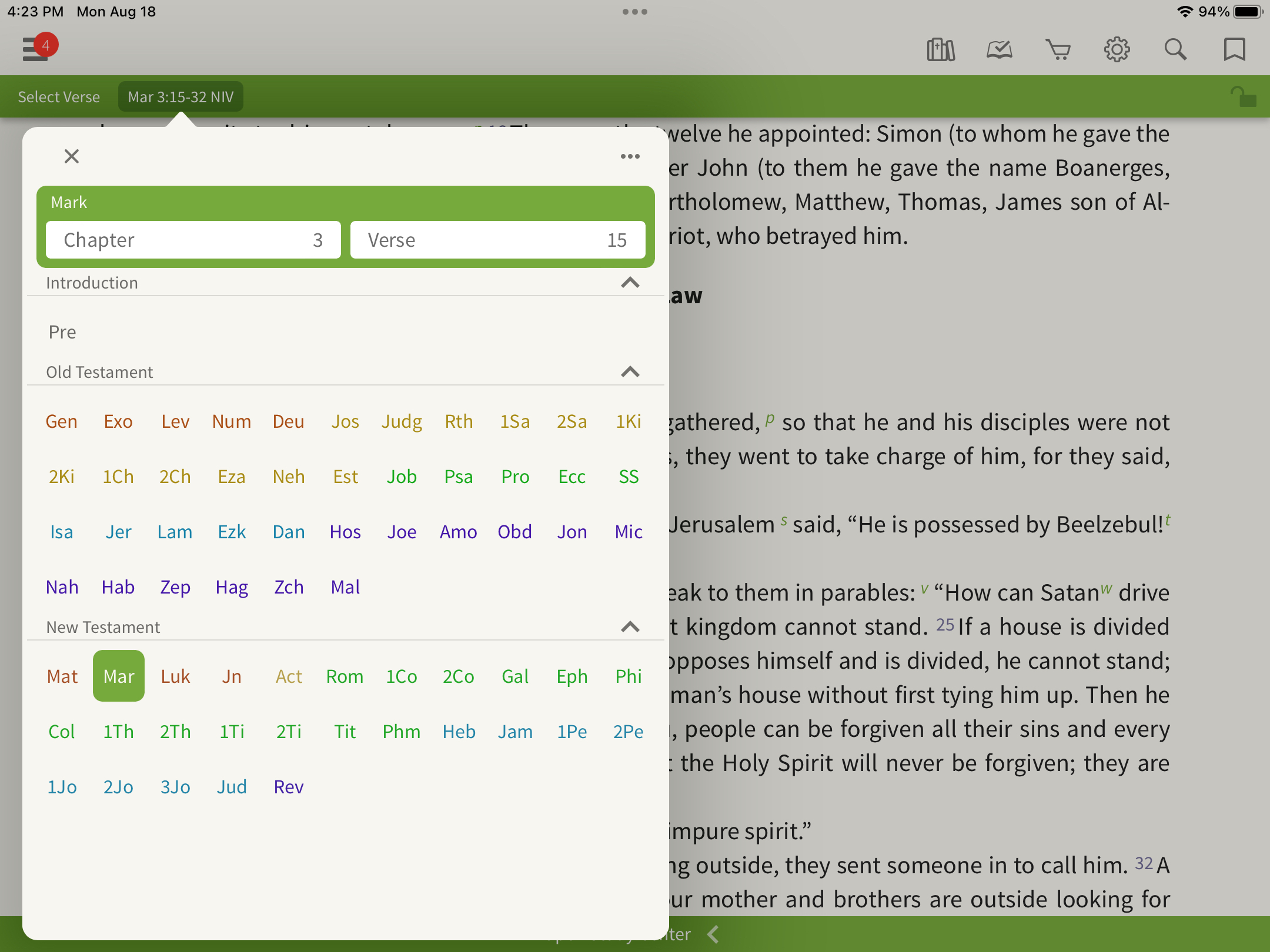The image size is (1270, 952).
Task: Select the Chapter 3 field
Action: (x=193, y=240)
